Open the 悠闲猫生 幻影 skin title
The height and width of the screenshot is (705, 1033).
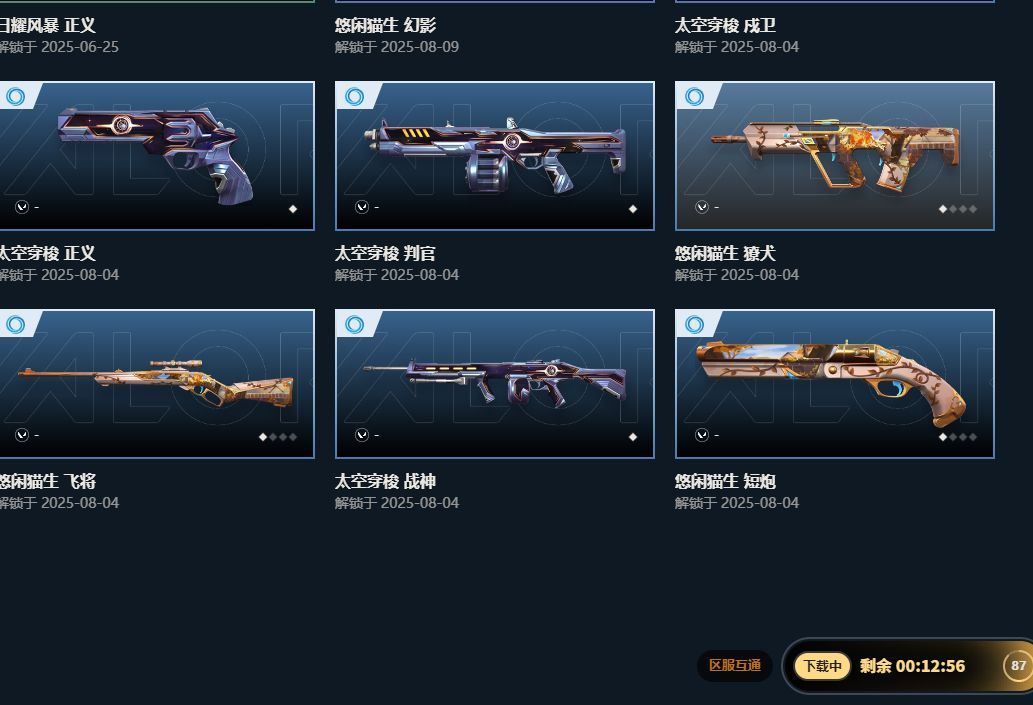pyautogui.click(x=385, y=26)
